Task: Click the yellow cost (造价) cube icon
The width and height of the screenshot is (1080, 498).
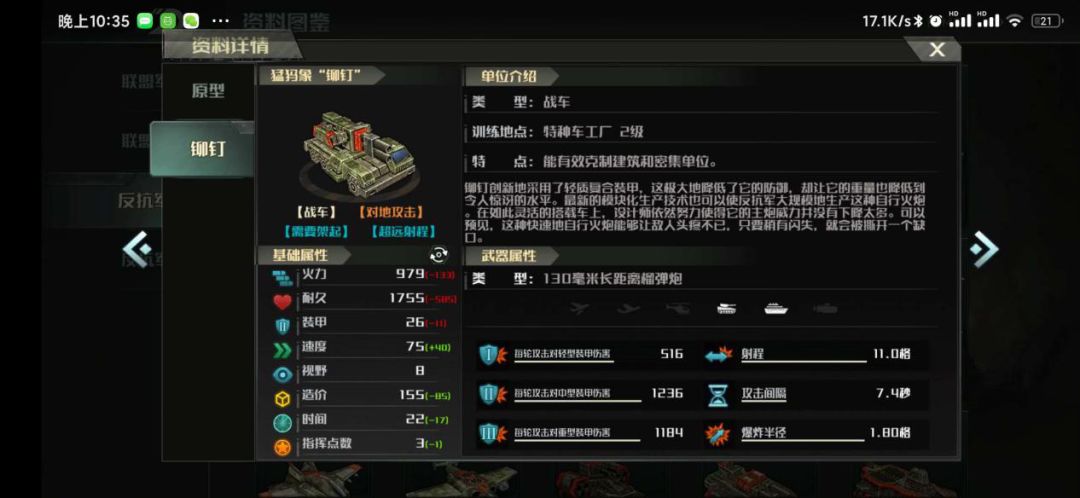Action: click(282, 399)
